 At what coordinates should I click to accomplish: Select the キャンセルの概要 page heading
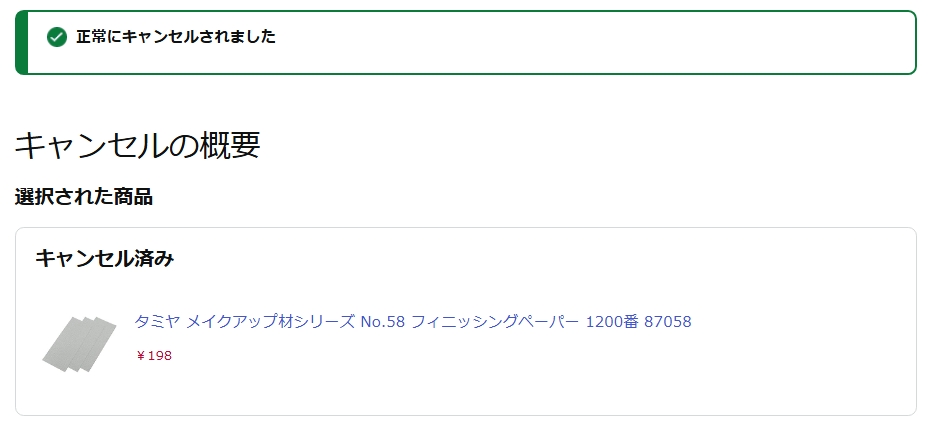(x=137, y=145)
